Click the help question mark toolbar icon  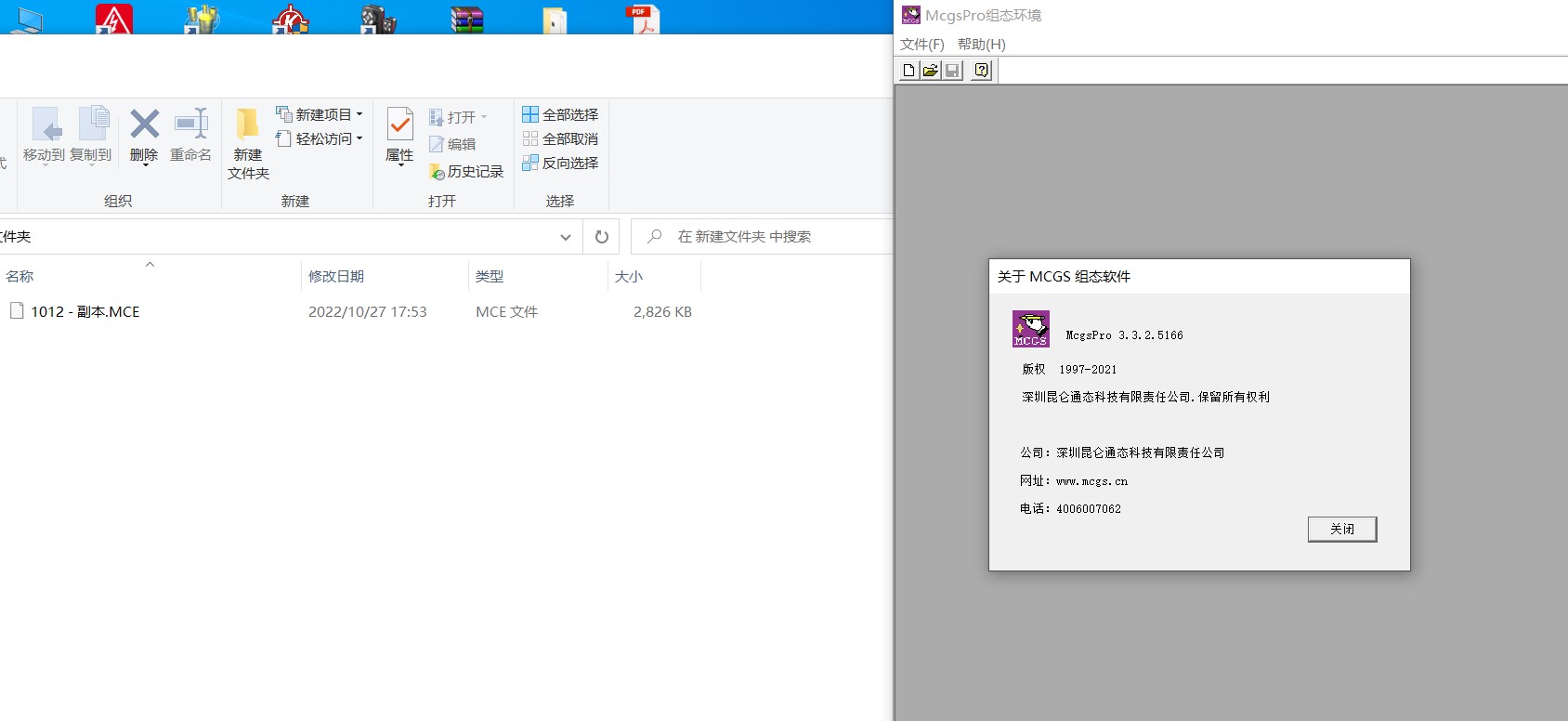[x=981, y=71]
